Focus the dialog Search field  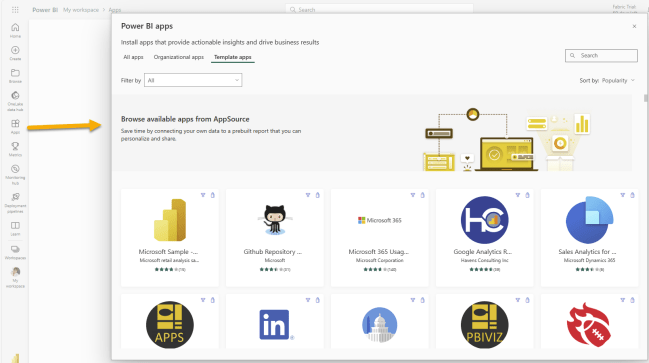pyautogui.click(x=601, y=55)
